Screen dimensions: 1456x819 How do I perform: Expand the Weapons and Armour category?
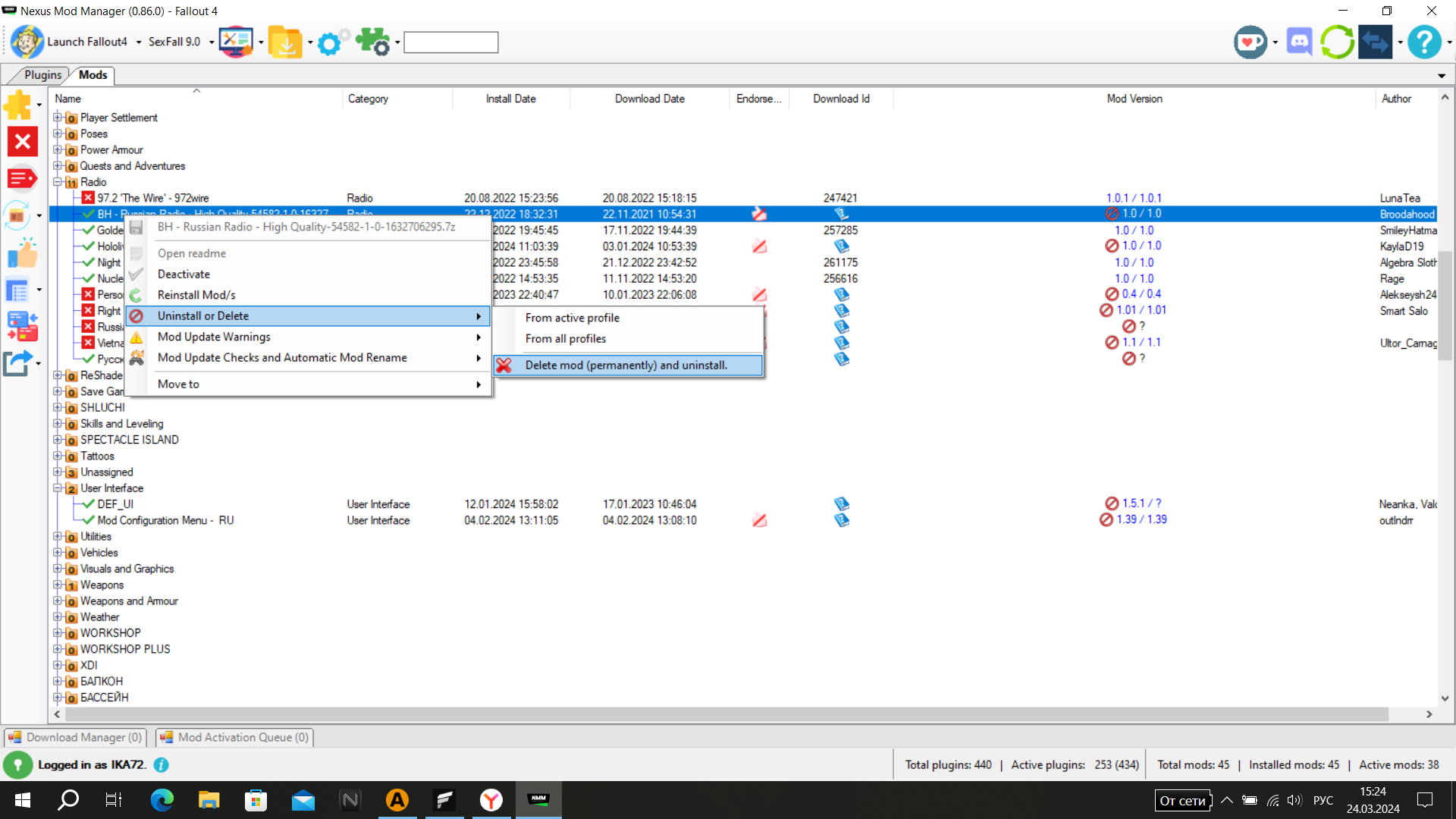(58, 601)
